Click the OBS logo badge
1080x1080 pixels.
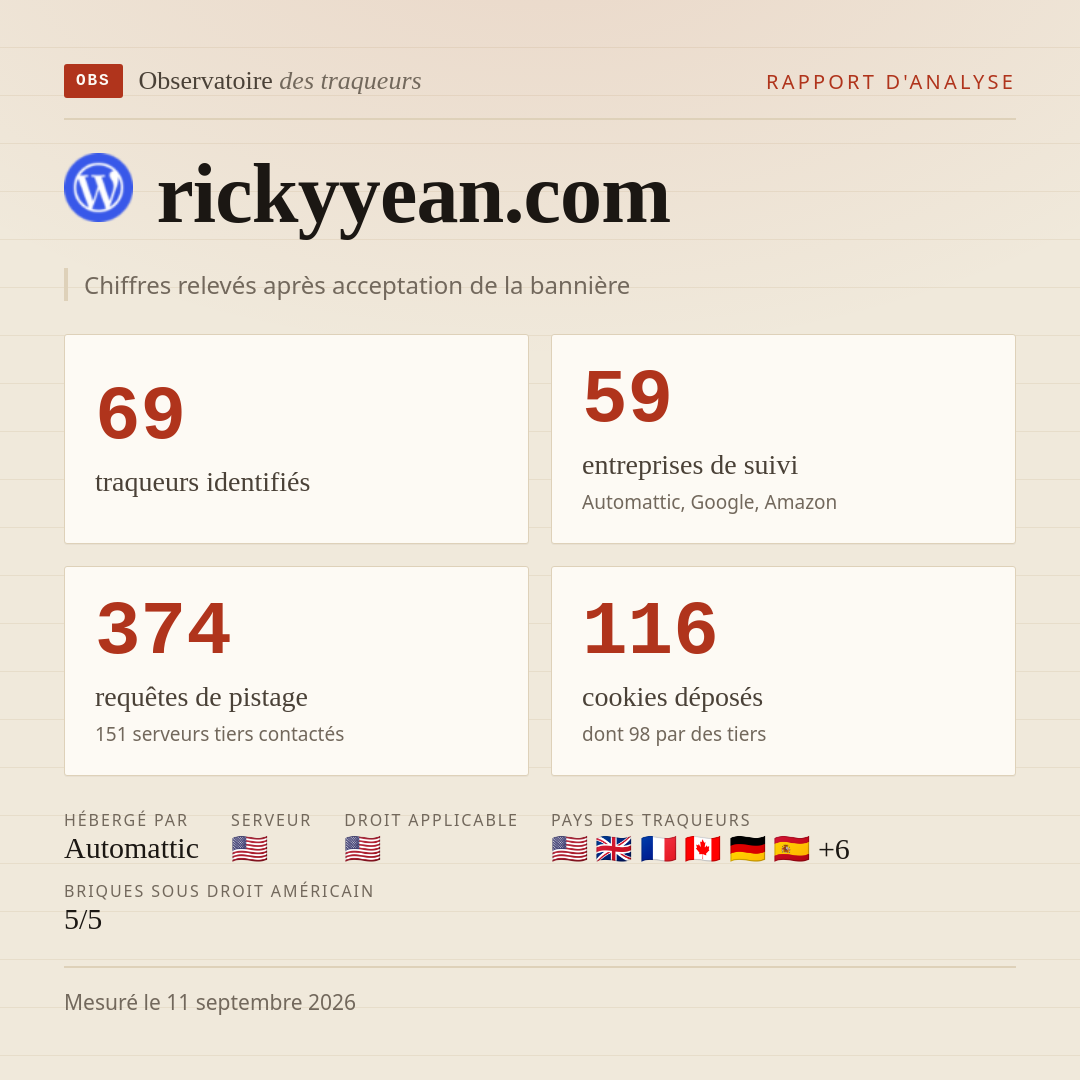[x=94, y=81]
